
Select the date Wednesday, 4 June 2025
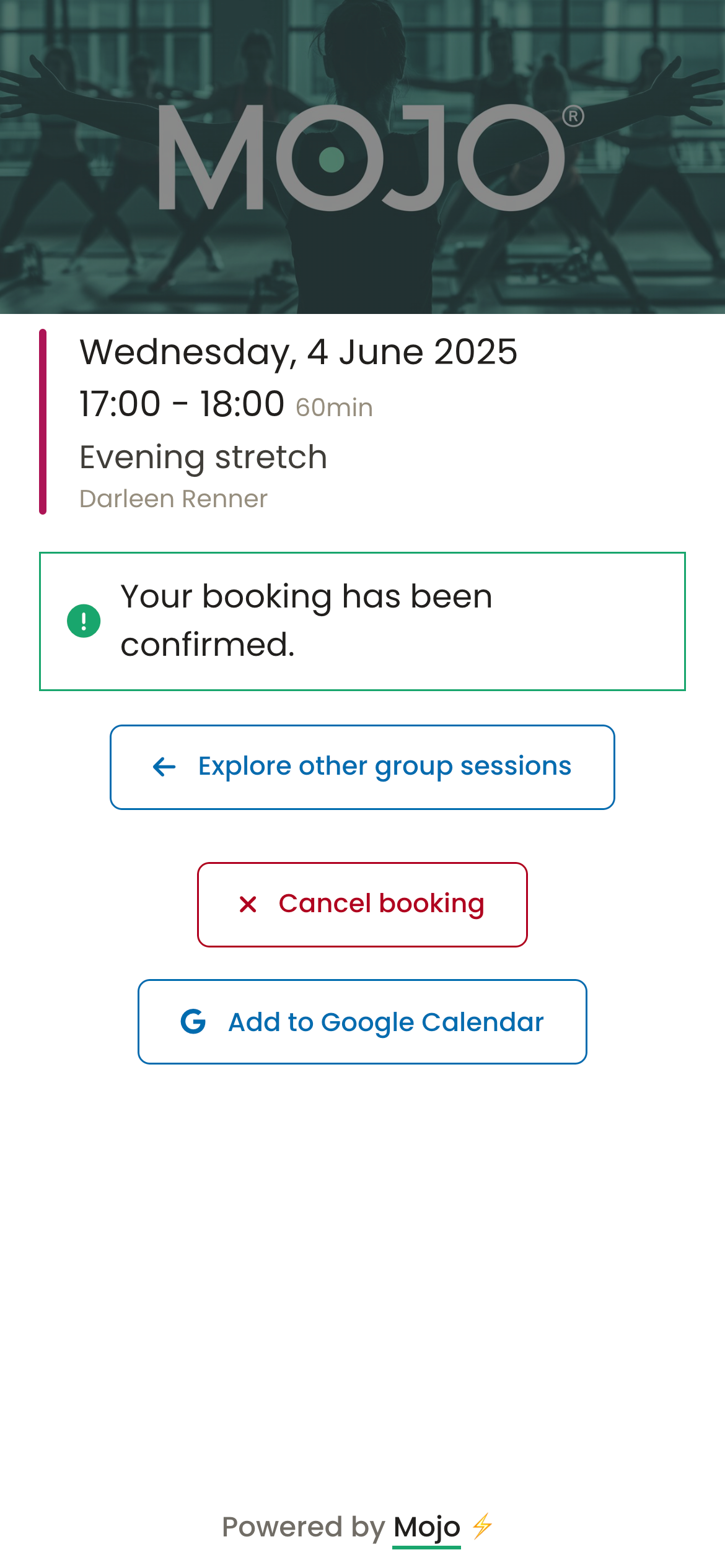click(x=298, y=352)
